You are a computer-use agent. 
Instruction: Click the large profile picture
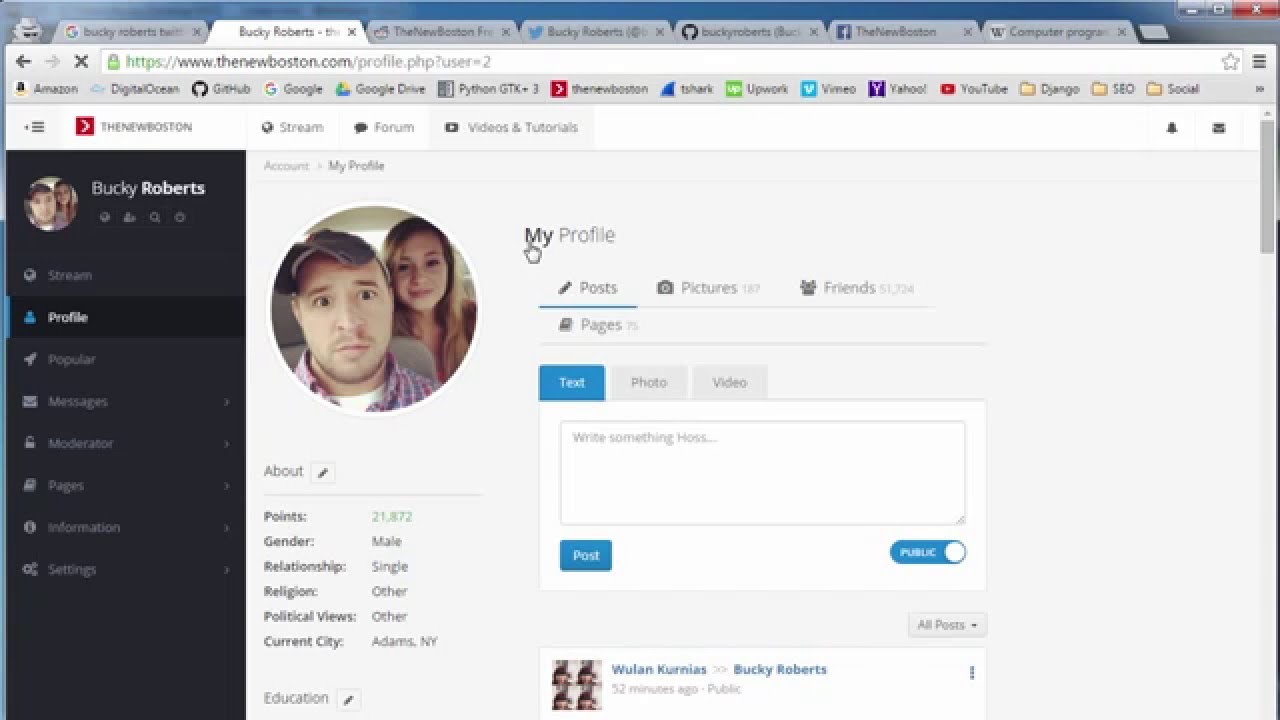(x=374, y=309)
